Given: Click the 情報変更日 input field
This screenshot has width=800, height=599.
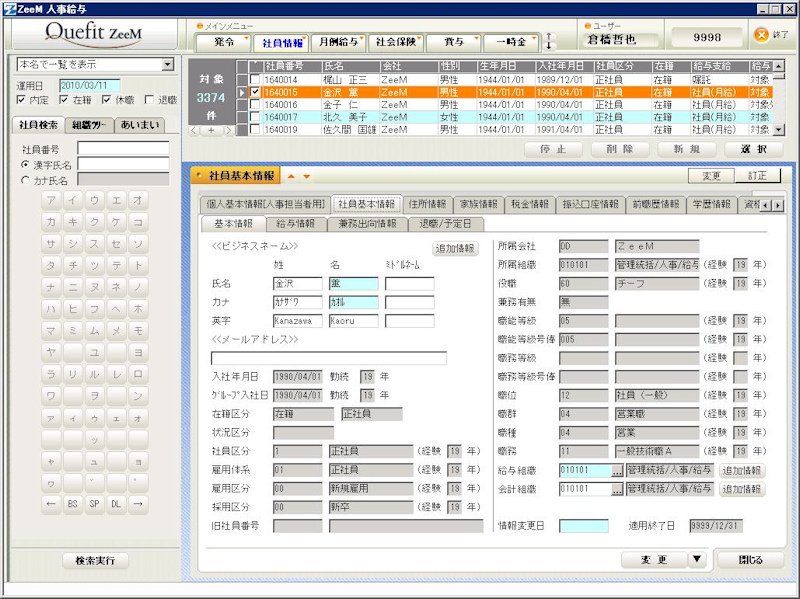Looking at the screenshot, I should 584,526.
